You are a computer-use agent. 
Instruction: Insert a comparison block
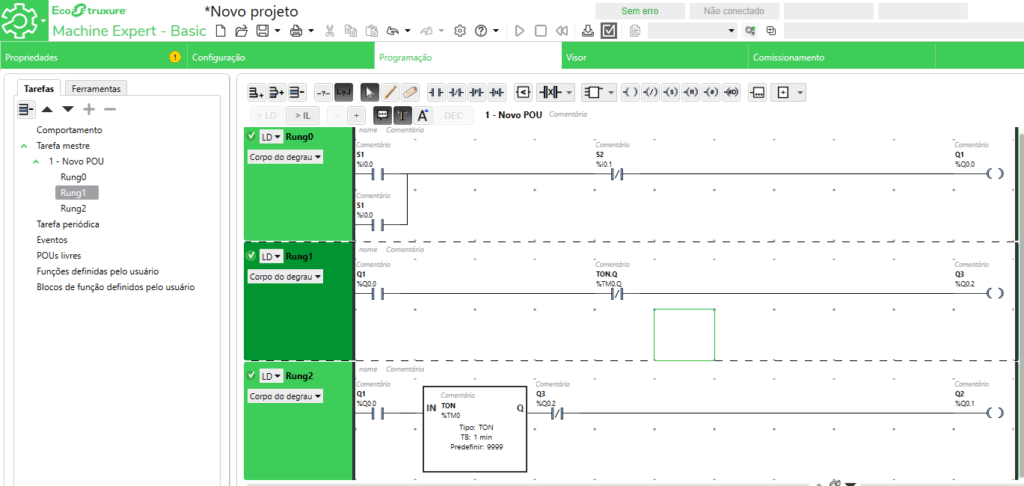tap(523, 93)
